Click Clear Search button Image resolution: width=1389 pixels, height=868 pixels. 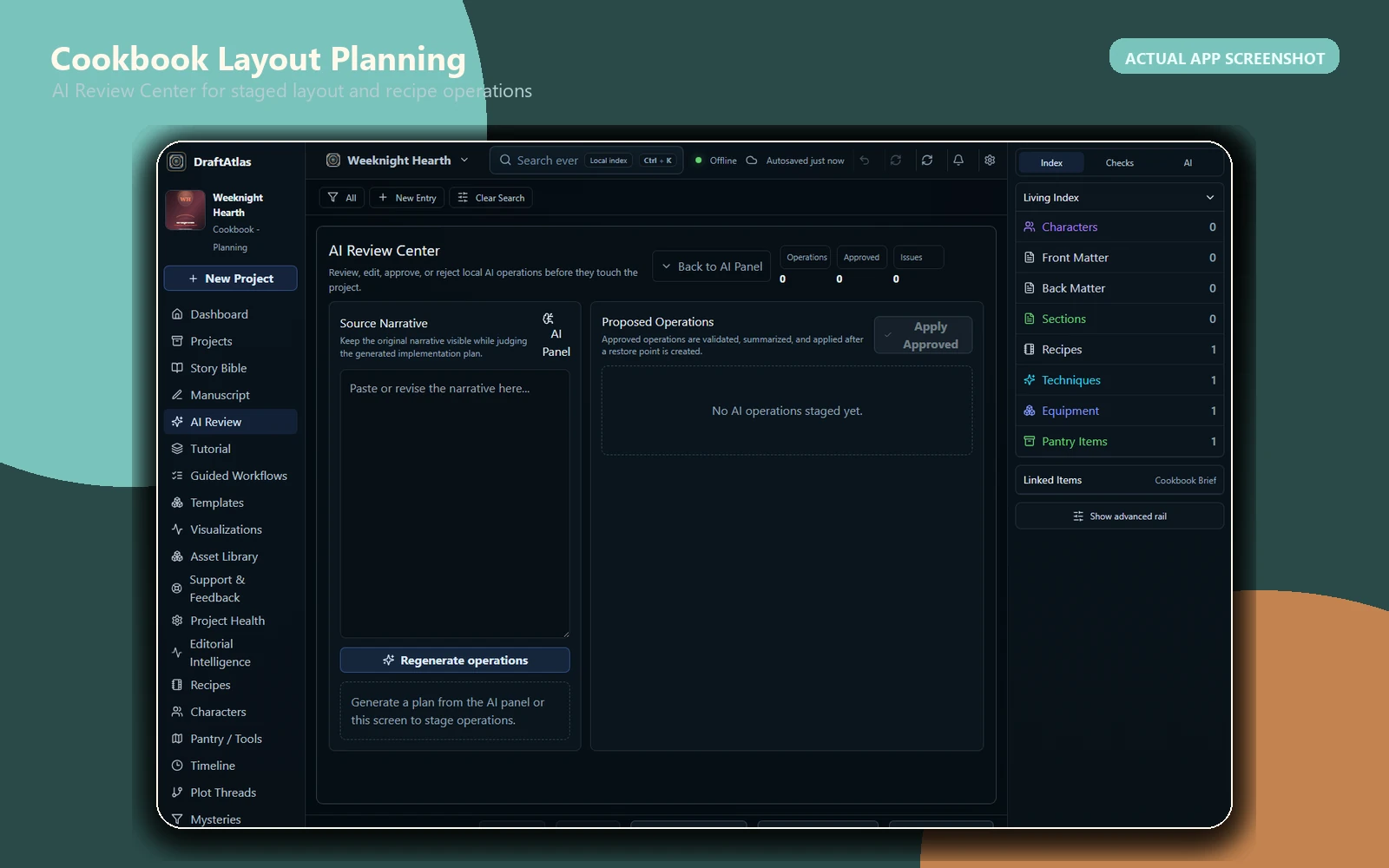click(x=491, y=198)
